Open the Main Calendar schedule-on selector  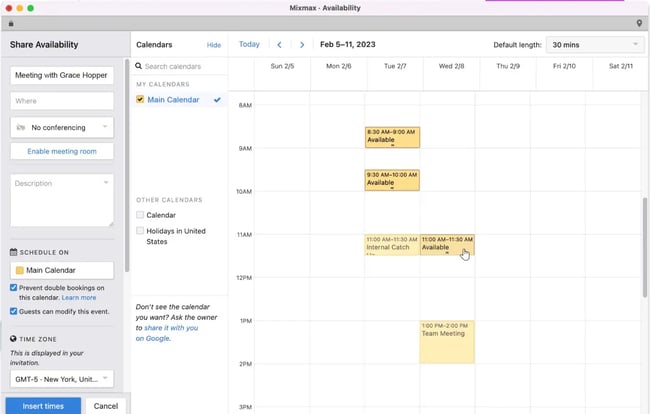(x=62, y=270)
